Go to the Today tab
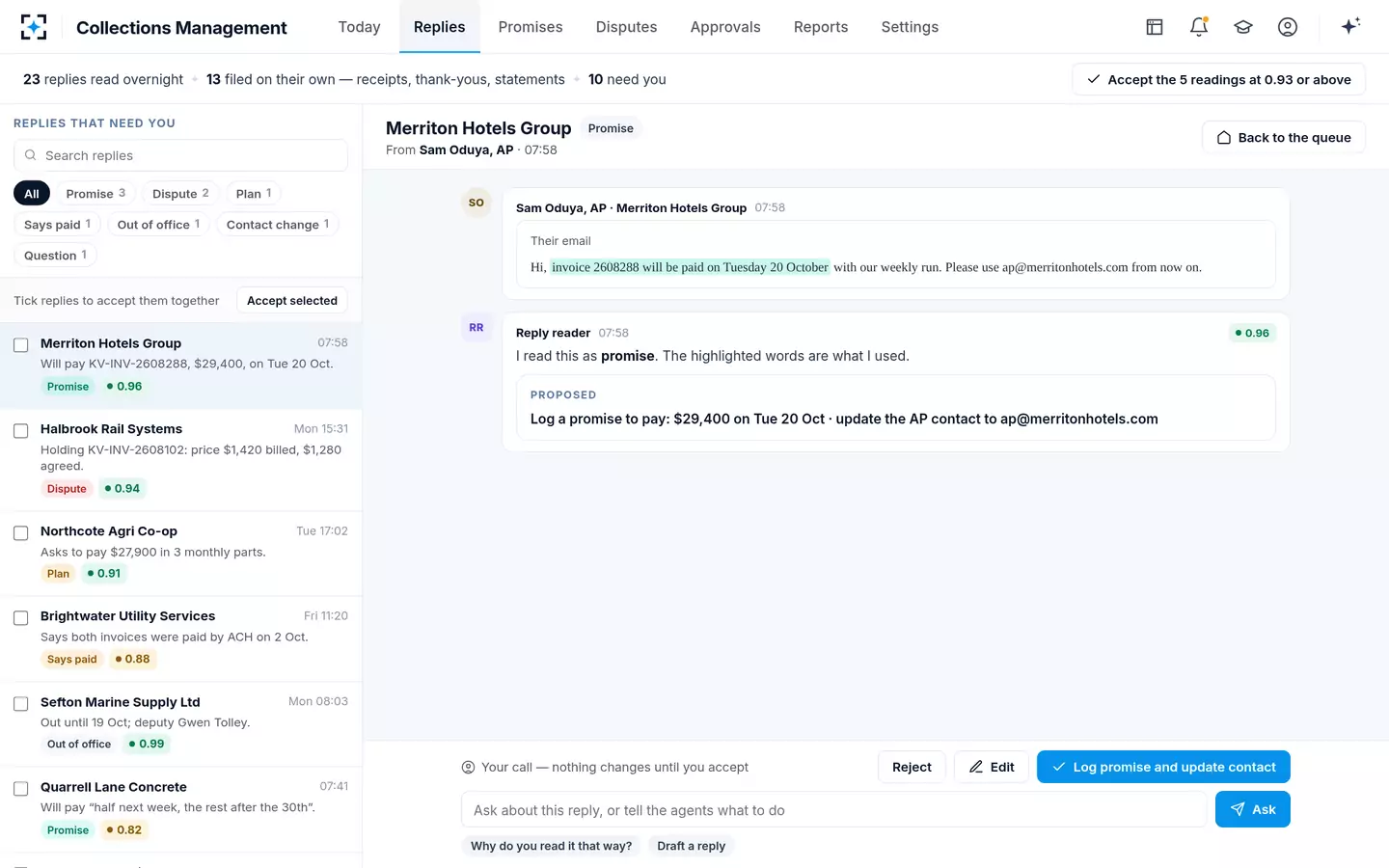This screenshot has width=1389, height=868. (359, 27)
